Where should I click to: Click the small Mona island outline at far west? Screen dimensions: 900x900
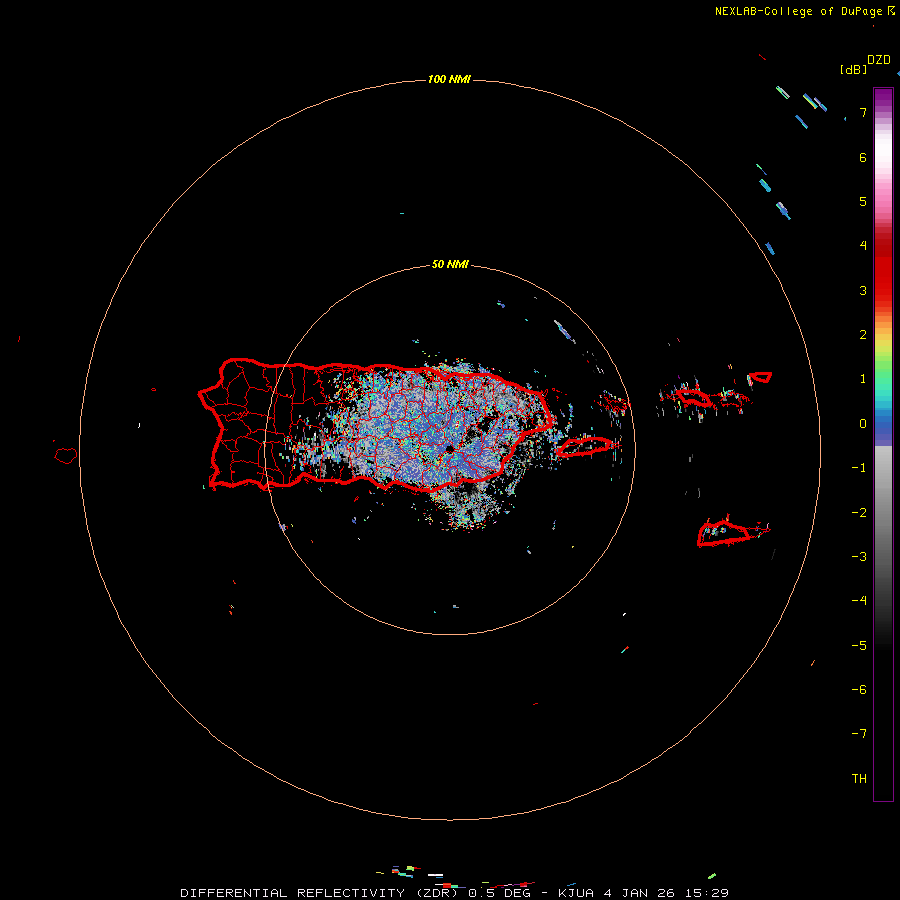click(66, 455)
